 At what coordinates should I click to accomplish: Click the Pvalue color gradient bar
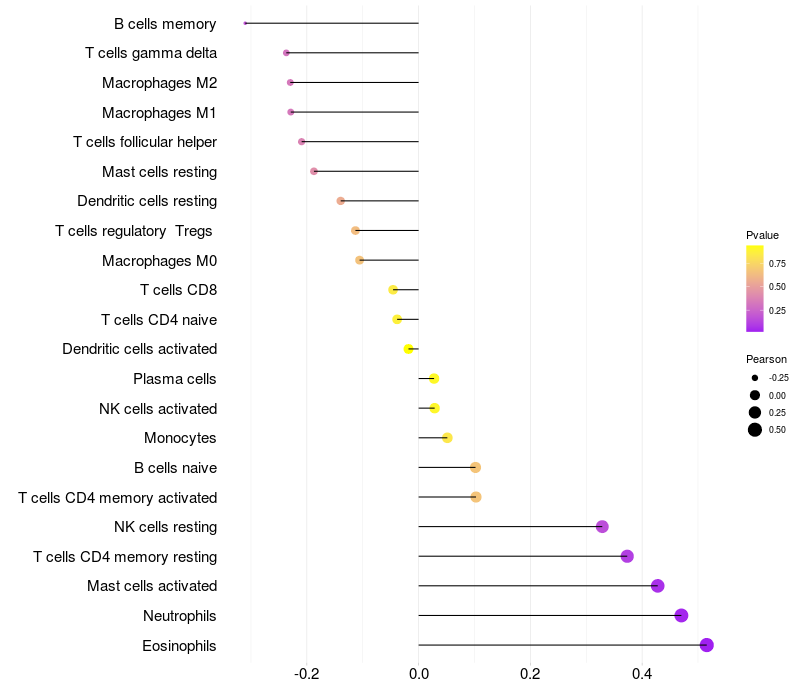coord(755,289)
